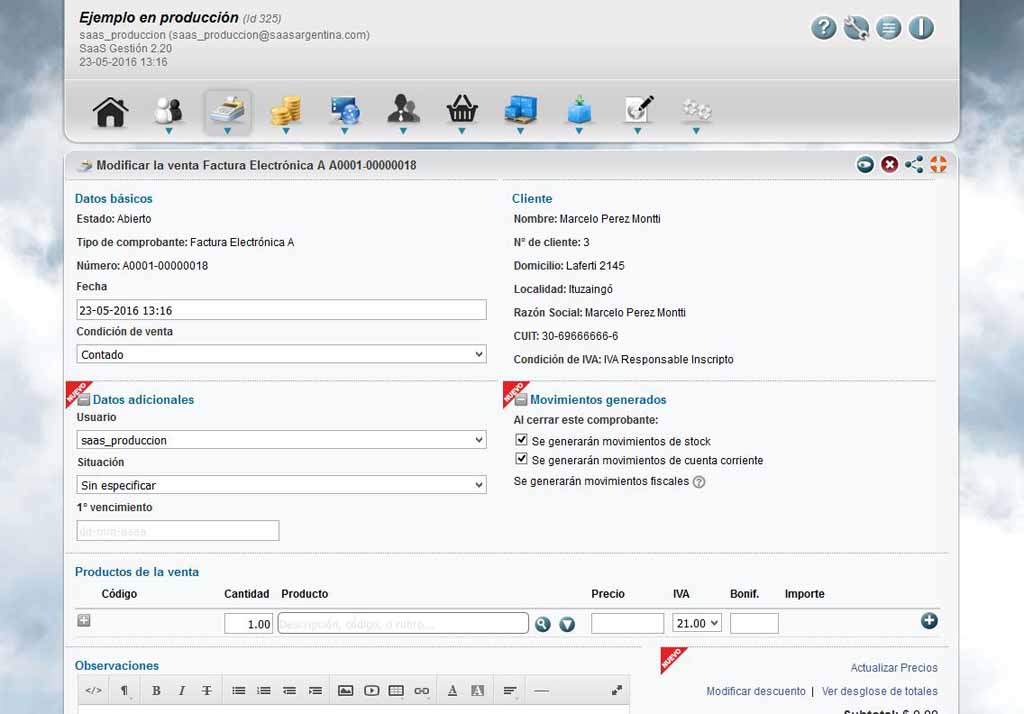Insert link in Observaciones editor
Screen dimensions: 1024x714
pos(421,690)
